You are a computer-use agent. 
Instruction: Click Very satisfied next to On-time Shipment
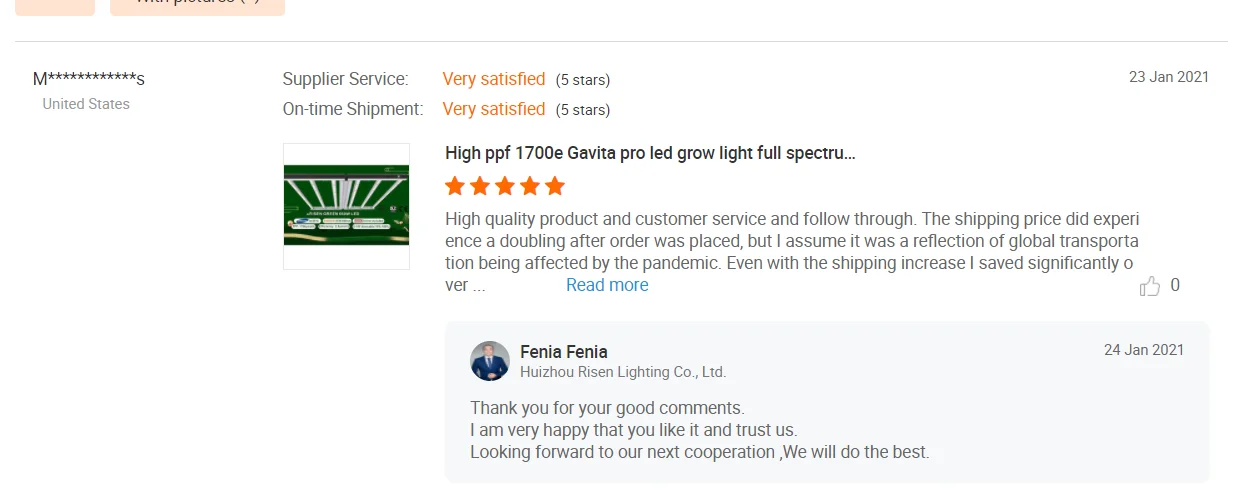tap(494, 109)
